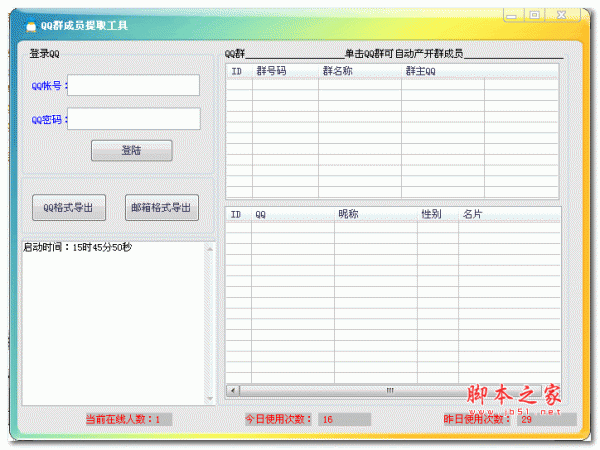The width and height of the screenshot is (600, 450).
Task: Click the QQ column header in member table
Action: click(x=293, y=214)
